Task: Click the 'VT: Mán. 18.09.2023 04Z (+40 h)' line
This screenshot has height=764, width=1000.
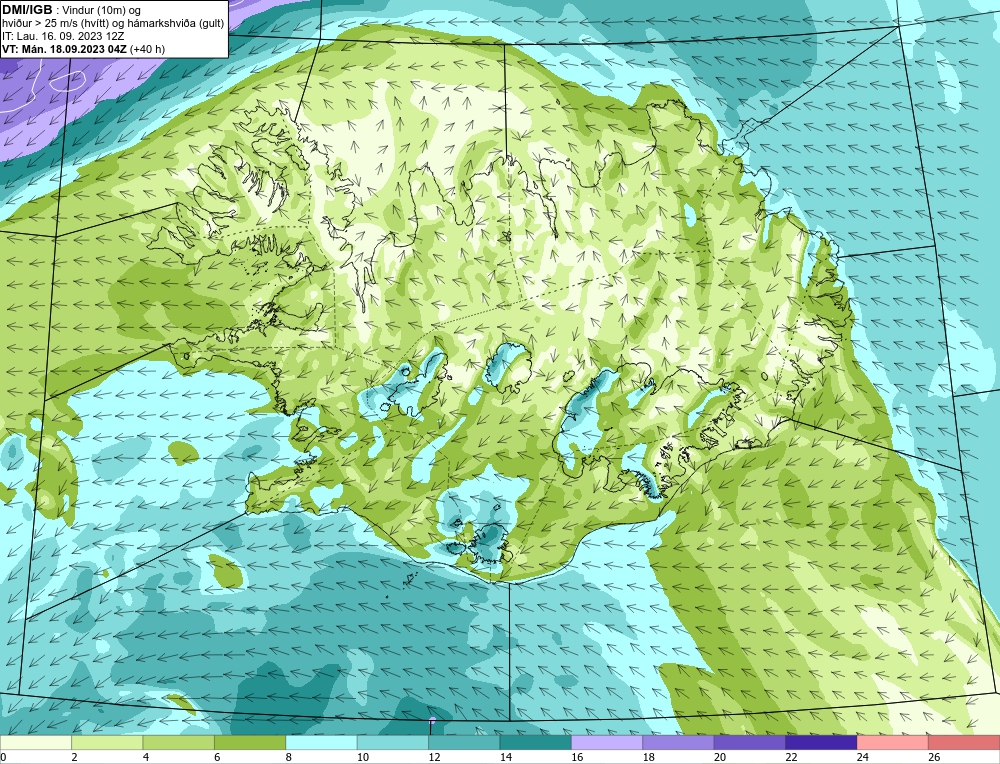Action: click(x=83, y=48)
